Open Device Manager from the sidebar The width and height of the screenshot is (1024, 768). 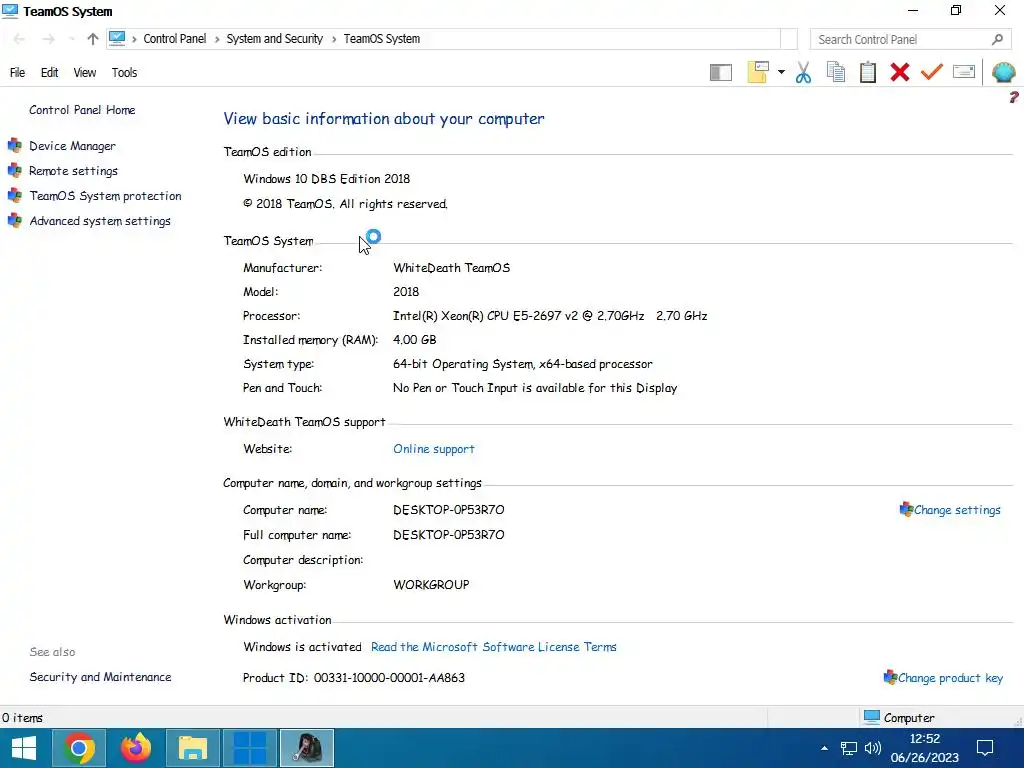point(72,146)
